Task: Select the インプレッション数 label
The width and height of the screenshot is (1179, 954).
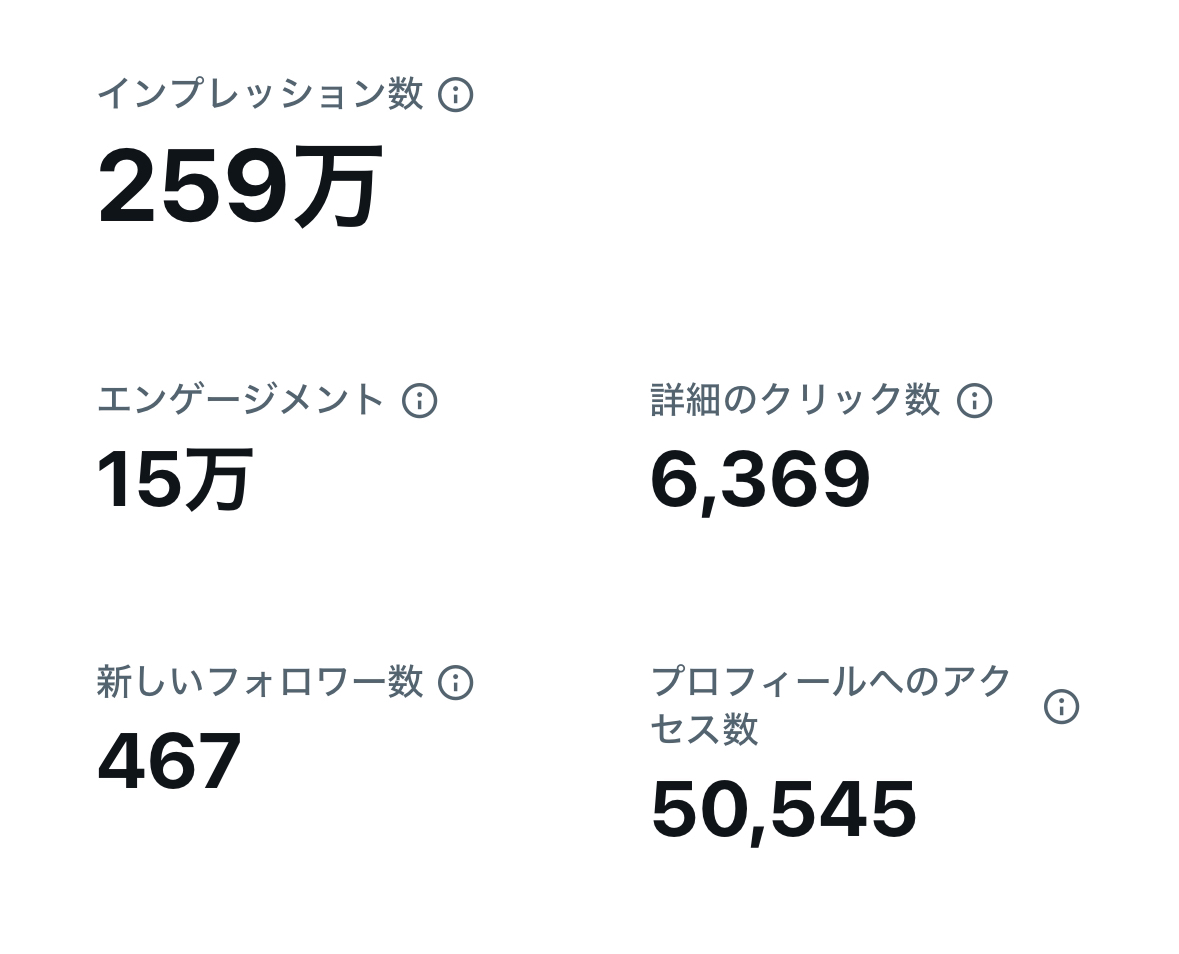Action: (x=260, y=95)
